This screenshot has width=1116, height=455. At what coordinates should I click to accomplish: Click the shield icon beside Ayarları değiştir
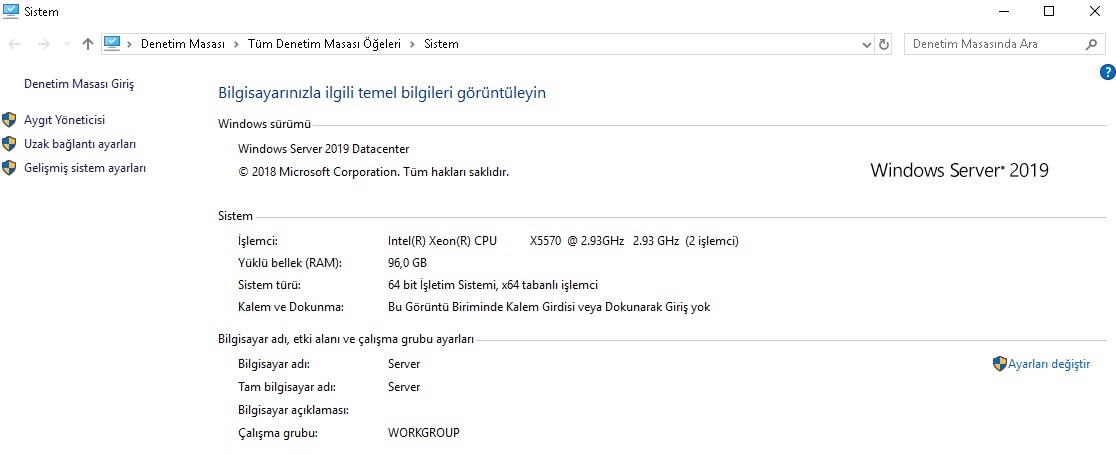(x=1000, y=364)
